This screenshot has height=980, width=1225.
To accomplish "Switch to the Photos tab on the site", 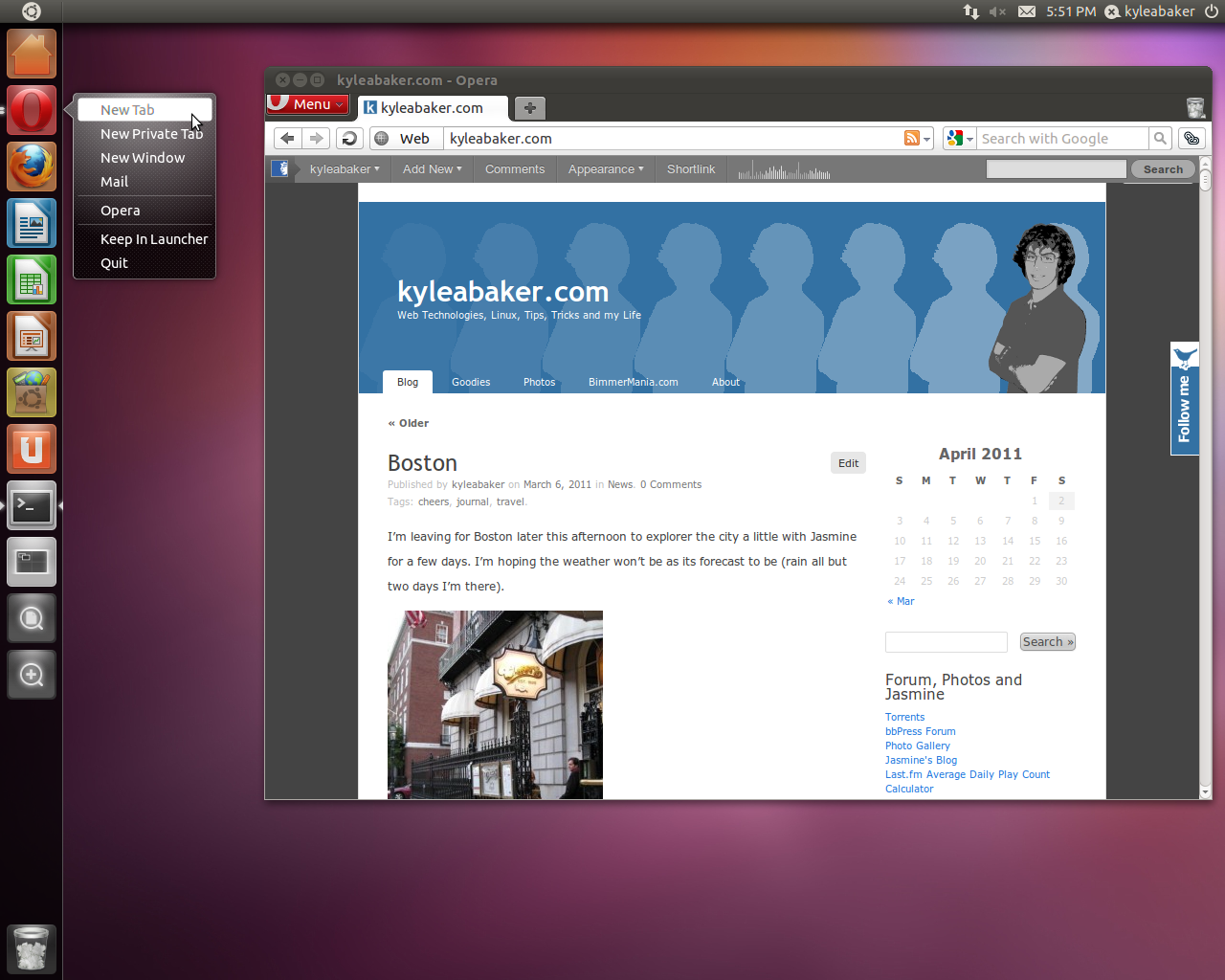I will coord(539,382).
